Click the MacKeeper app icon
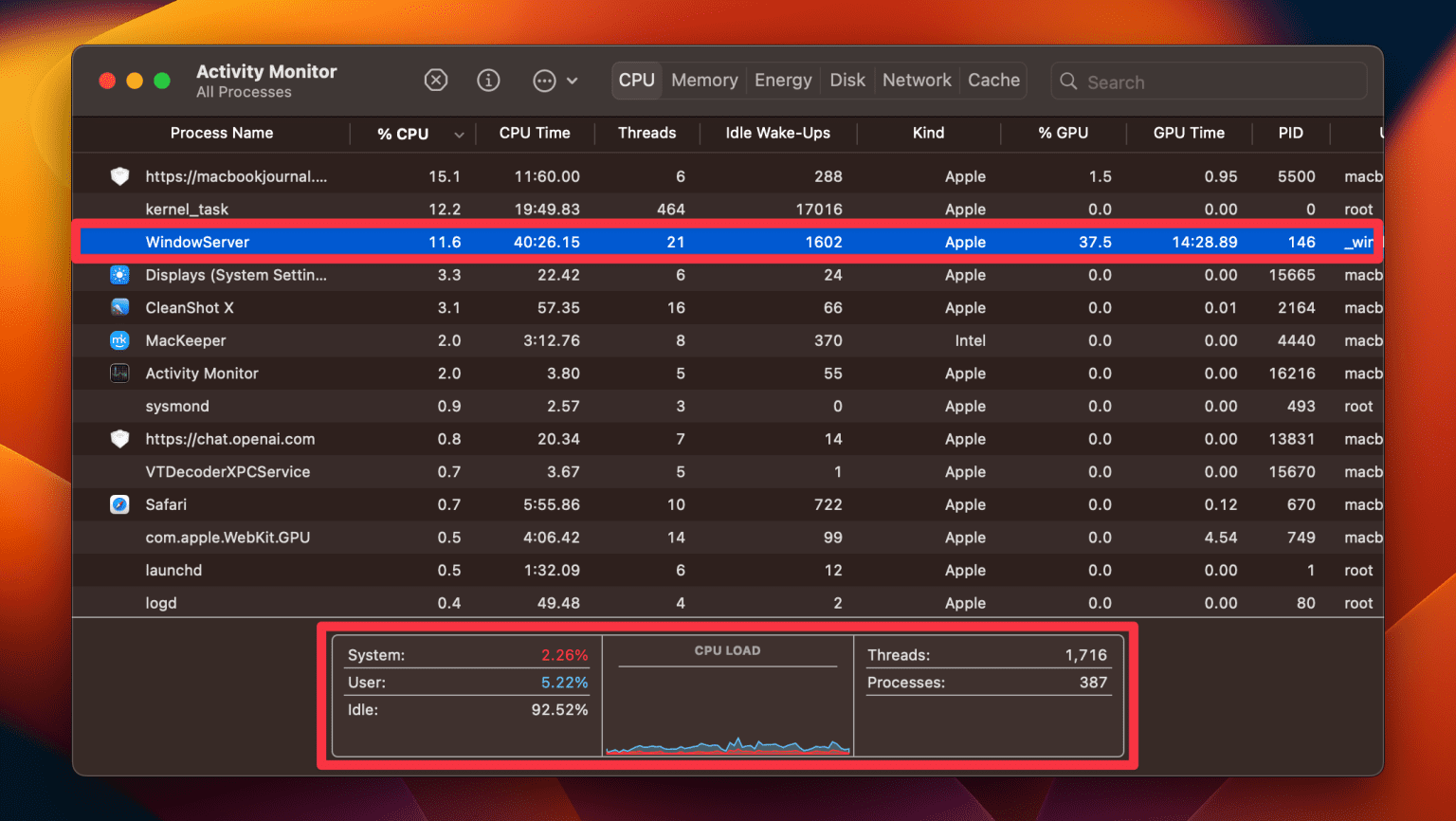This screenshot has height=821, width=1456. 118,340
